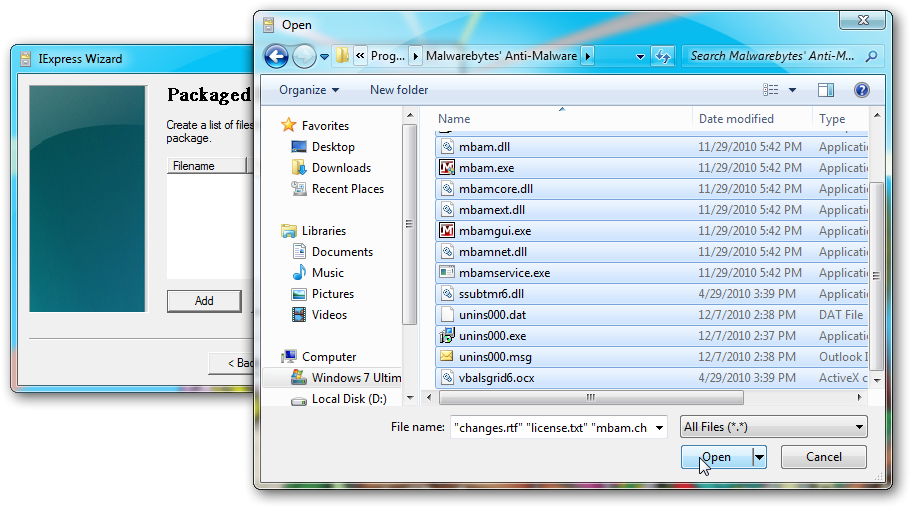Select the Prog... breadcrumb segment
911x508 pixels.
click(388, 56)
